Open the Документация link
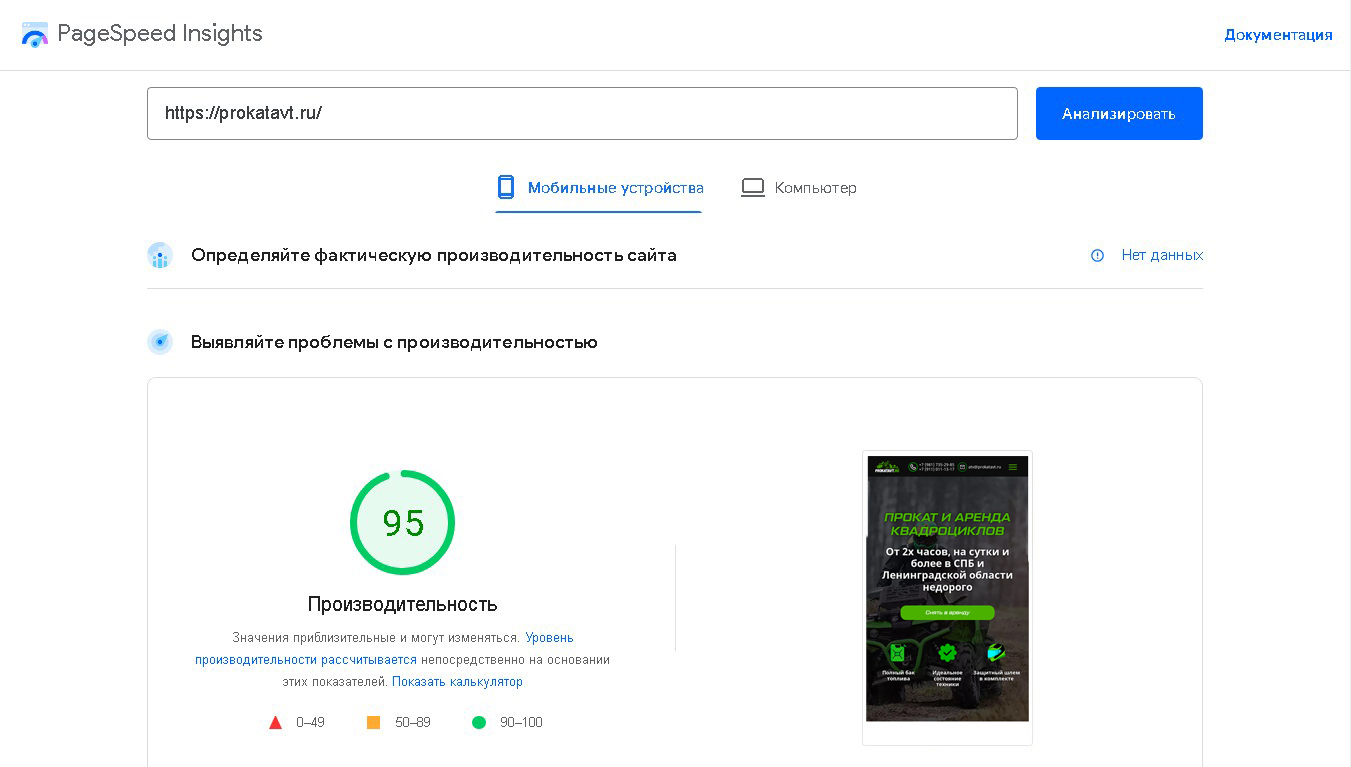This screenshot has width=1351, height=767. coord(1277,34)
